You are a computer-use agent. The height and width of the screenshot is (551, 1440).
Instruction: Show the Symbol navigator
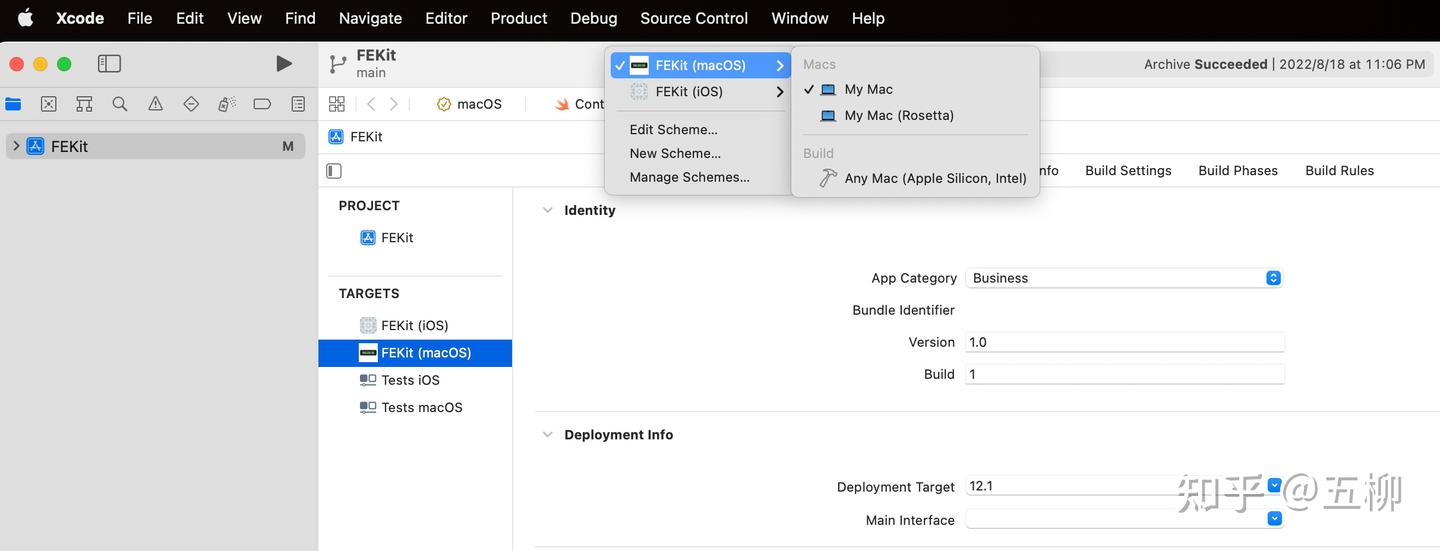point(84,104)
